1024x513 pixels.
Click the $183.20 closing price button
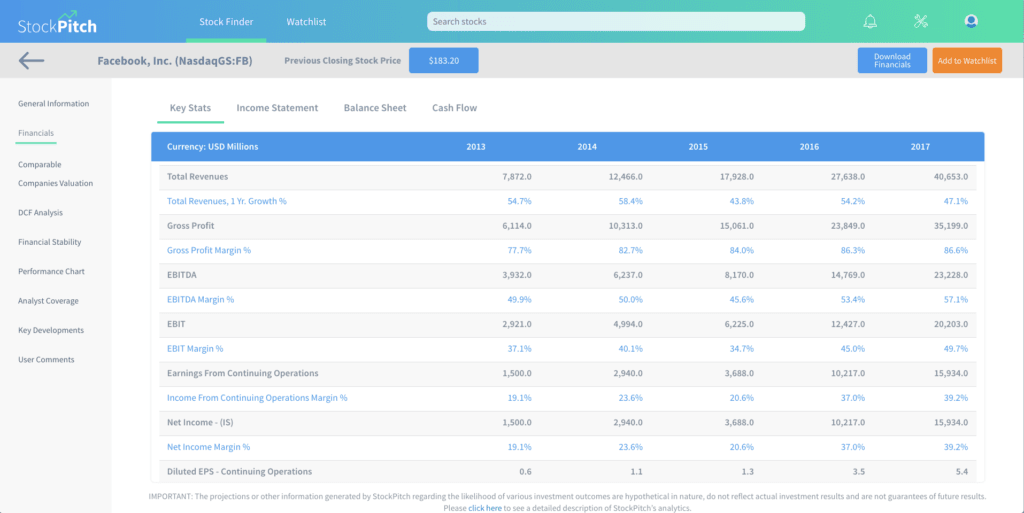(x=443, y=61)
